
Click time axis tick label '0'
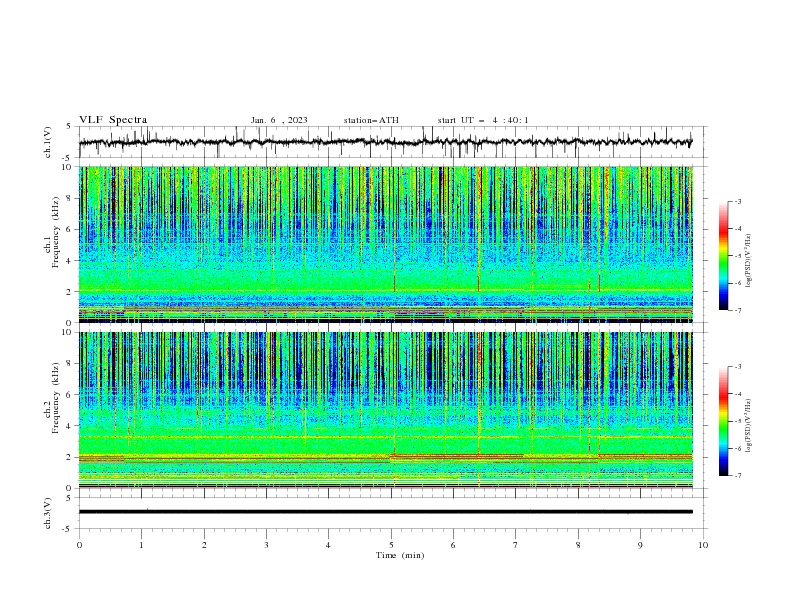point(79,545)
